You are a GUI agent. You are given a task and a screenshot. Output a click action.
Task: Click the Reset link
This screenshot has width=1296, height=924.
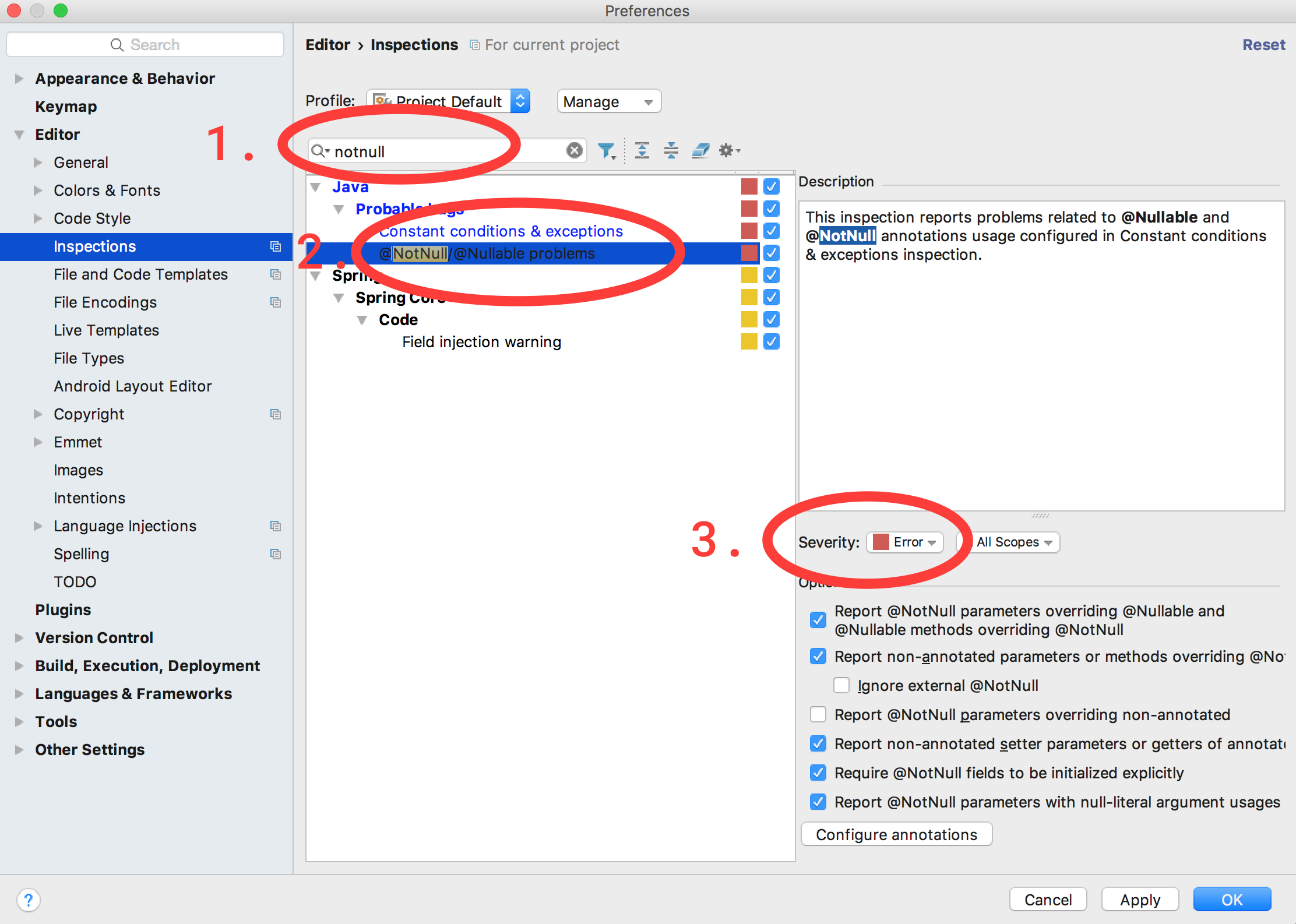pos(1263,45)
